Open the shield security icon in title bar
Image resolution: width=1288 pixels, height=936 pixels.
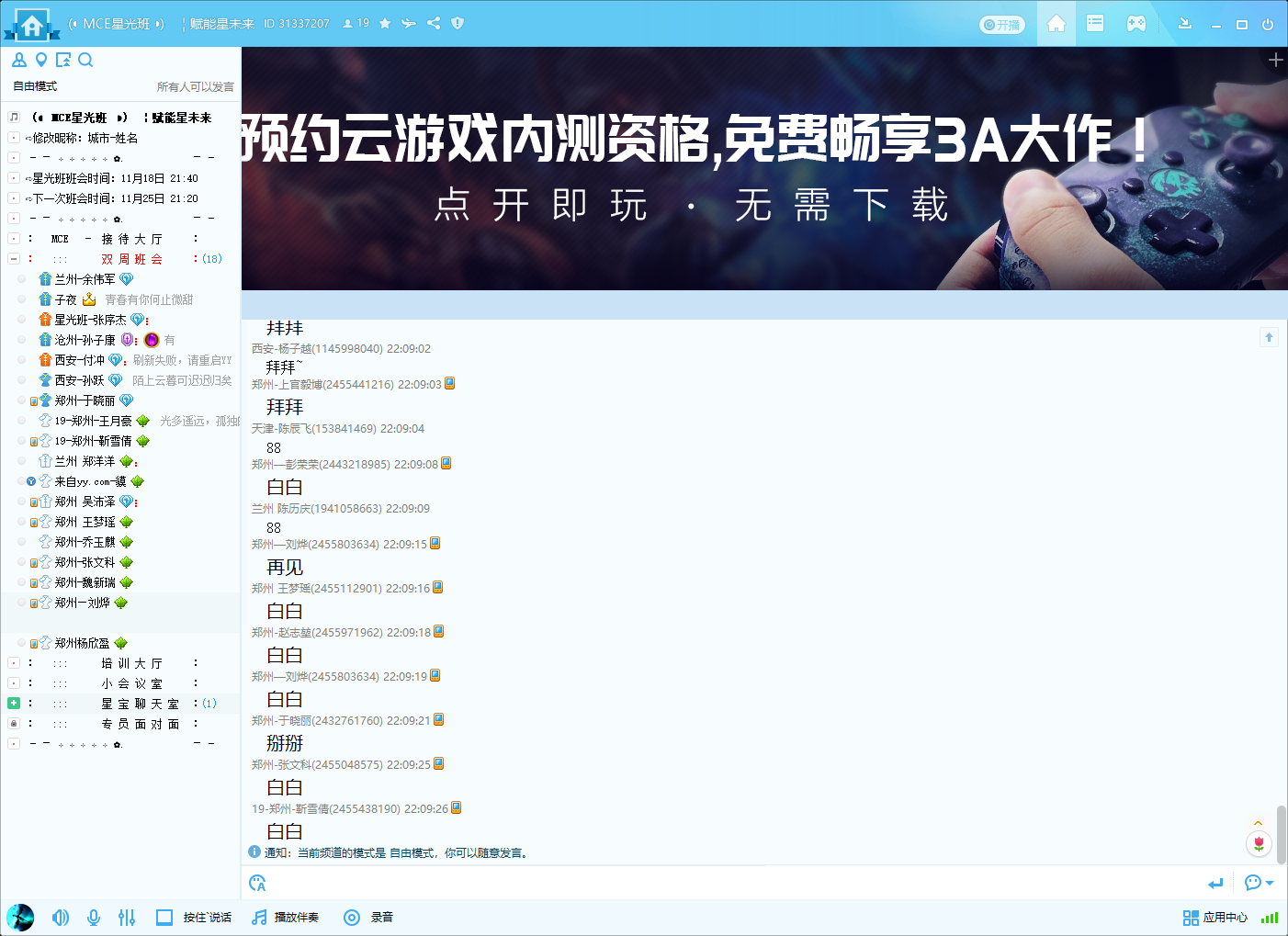[x=458, y=23]
